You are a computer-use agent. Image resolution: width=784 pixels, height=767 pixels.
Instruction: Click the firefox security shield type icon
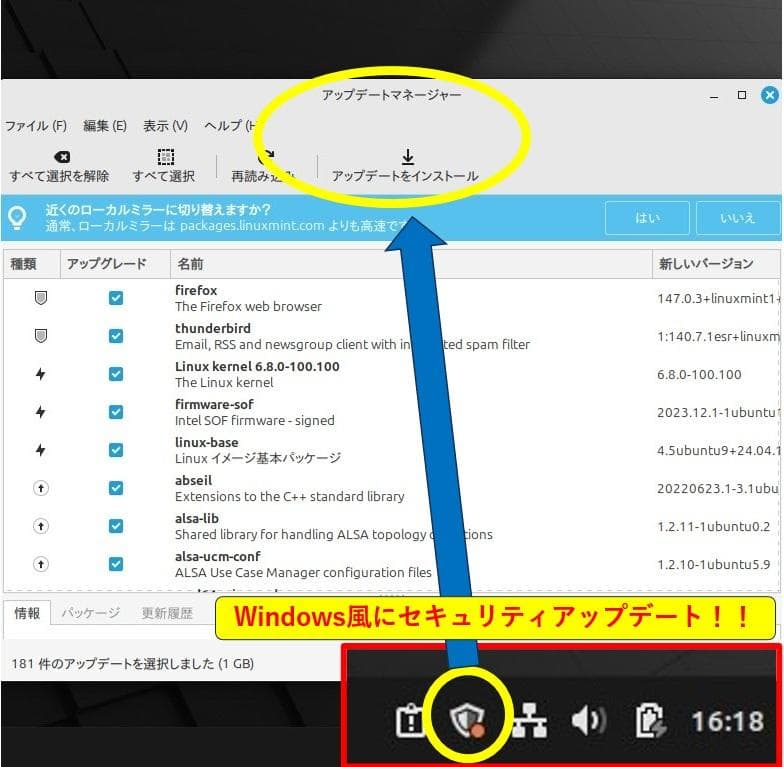click(x=41, y=298)
